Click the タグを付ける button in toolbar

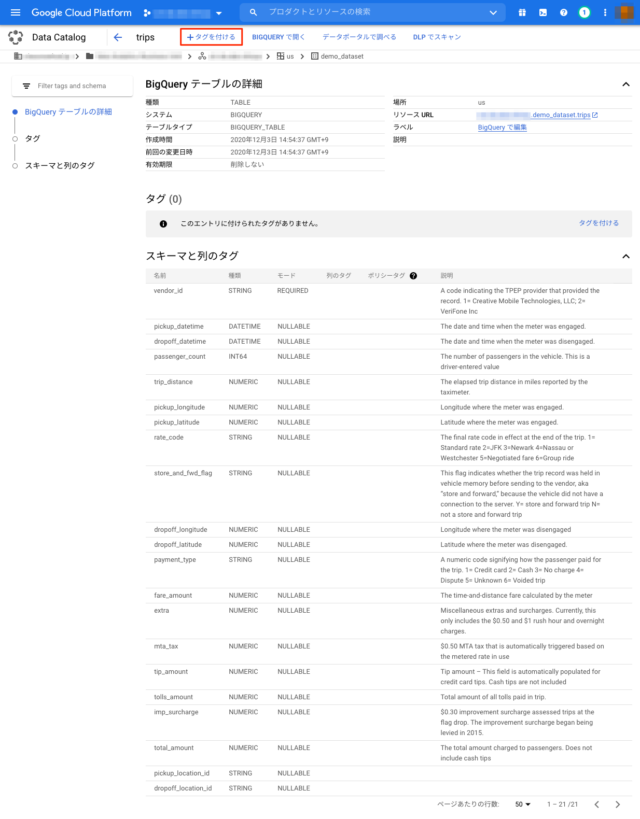[211, 37]
